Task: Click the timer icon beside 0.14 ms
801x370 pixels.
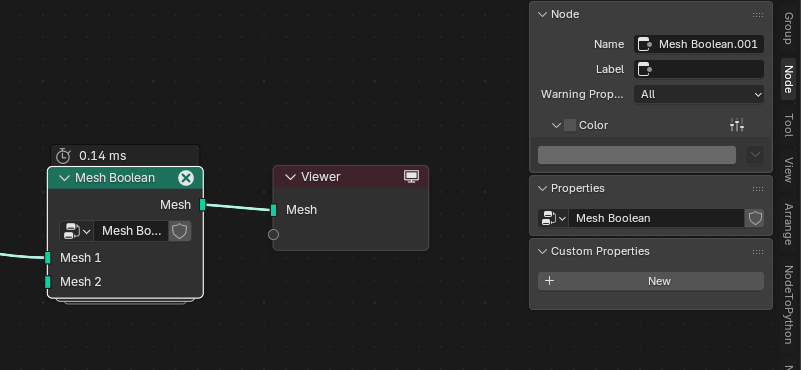Action: click(63, 155)
